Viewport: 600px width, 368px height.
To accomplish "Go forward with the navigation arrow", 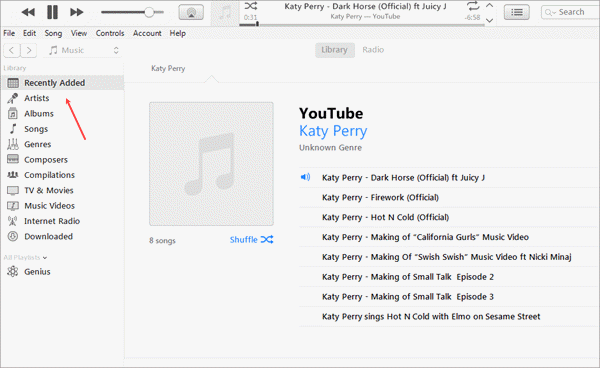I will click(x=29, y=50).
